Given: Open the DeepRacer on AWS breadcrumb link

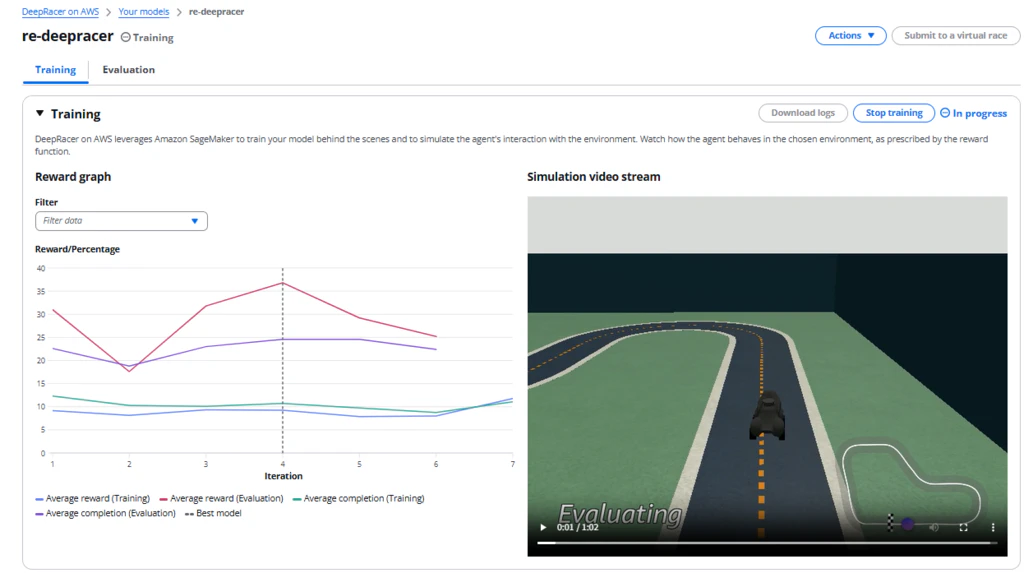Looking at the screenshot, I should [60, 12].
